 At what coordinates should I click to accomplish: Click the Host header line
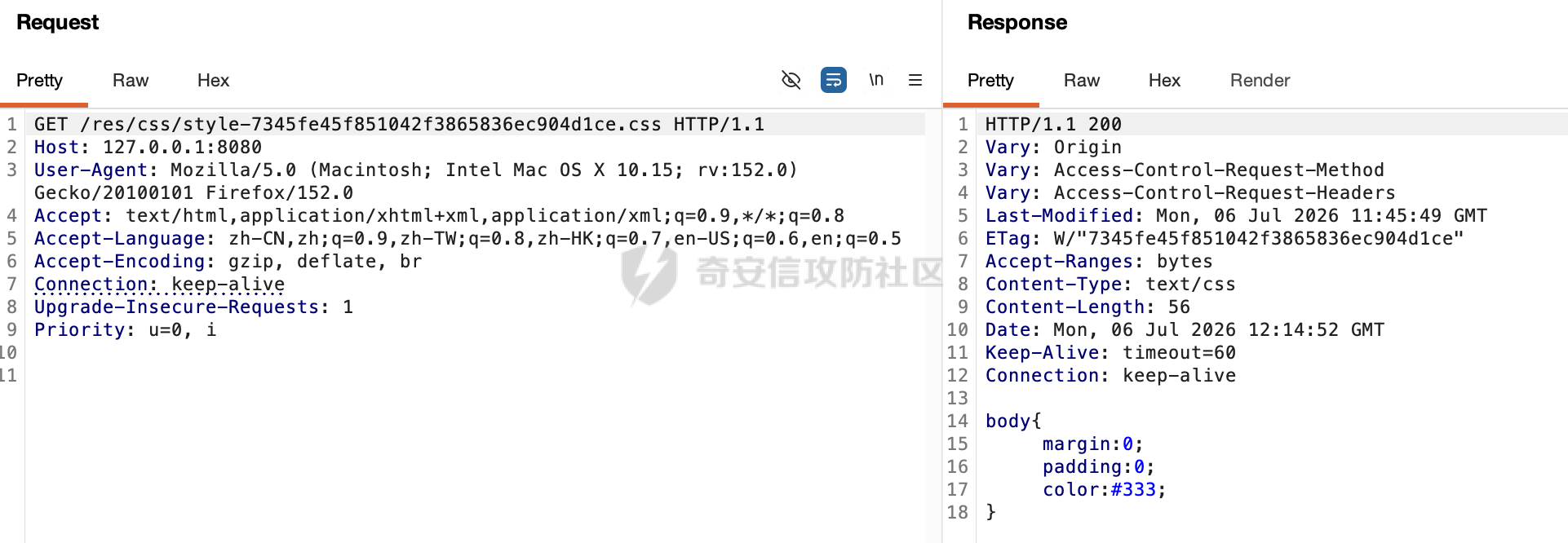coord(148,147)
